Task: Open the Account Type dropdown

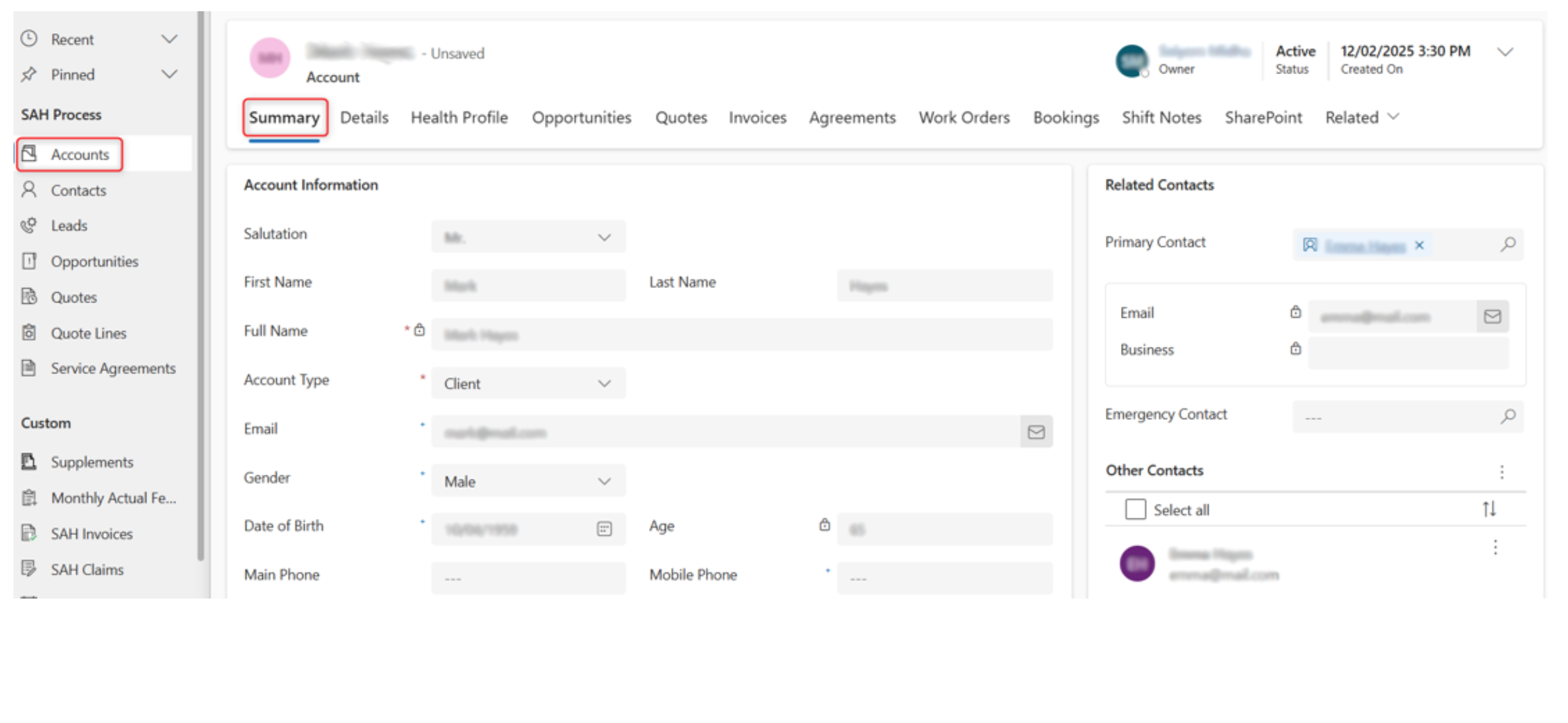Action: 528,383
